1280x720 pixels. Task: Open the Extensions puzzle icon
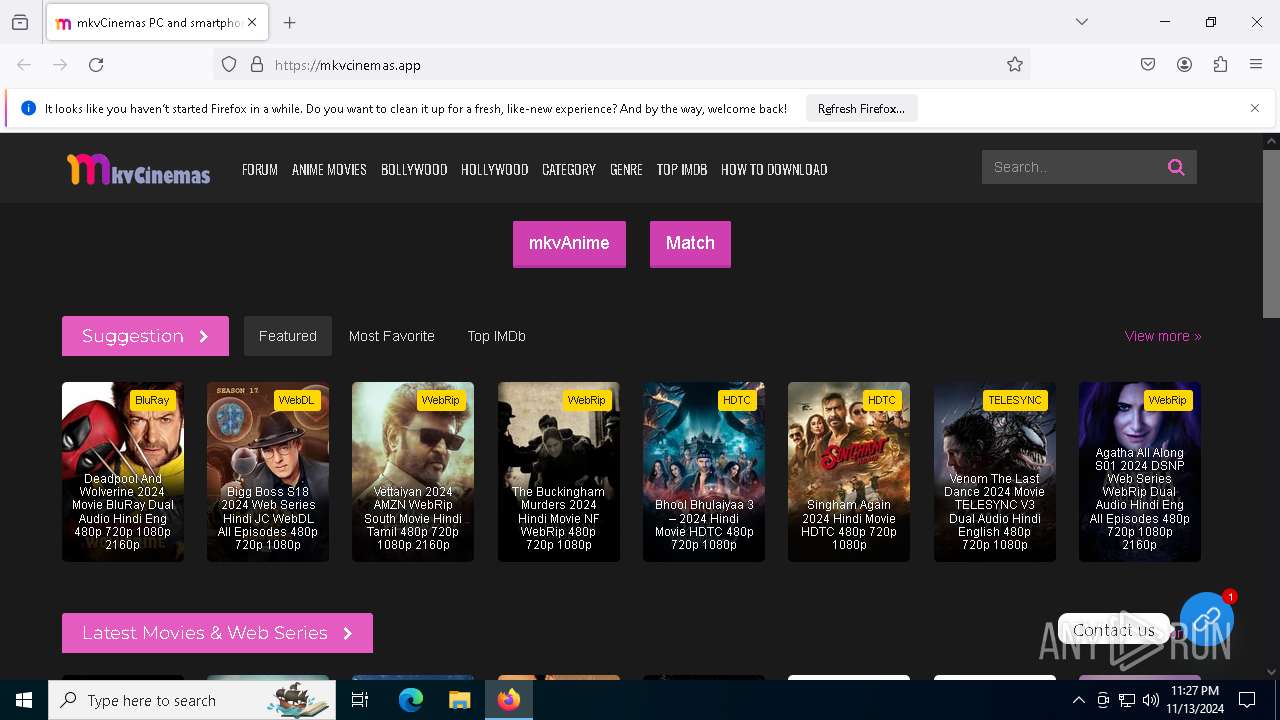click(1220, 65)
